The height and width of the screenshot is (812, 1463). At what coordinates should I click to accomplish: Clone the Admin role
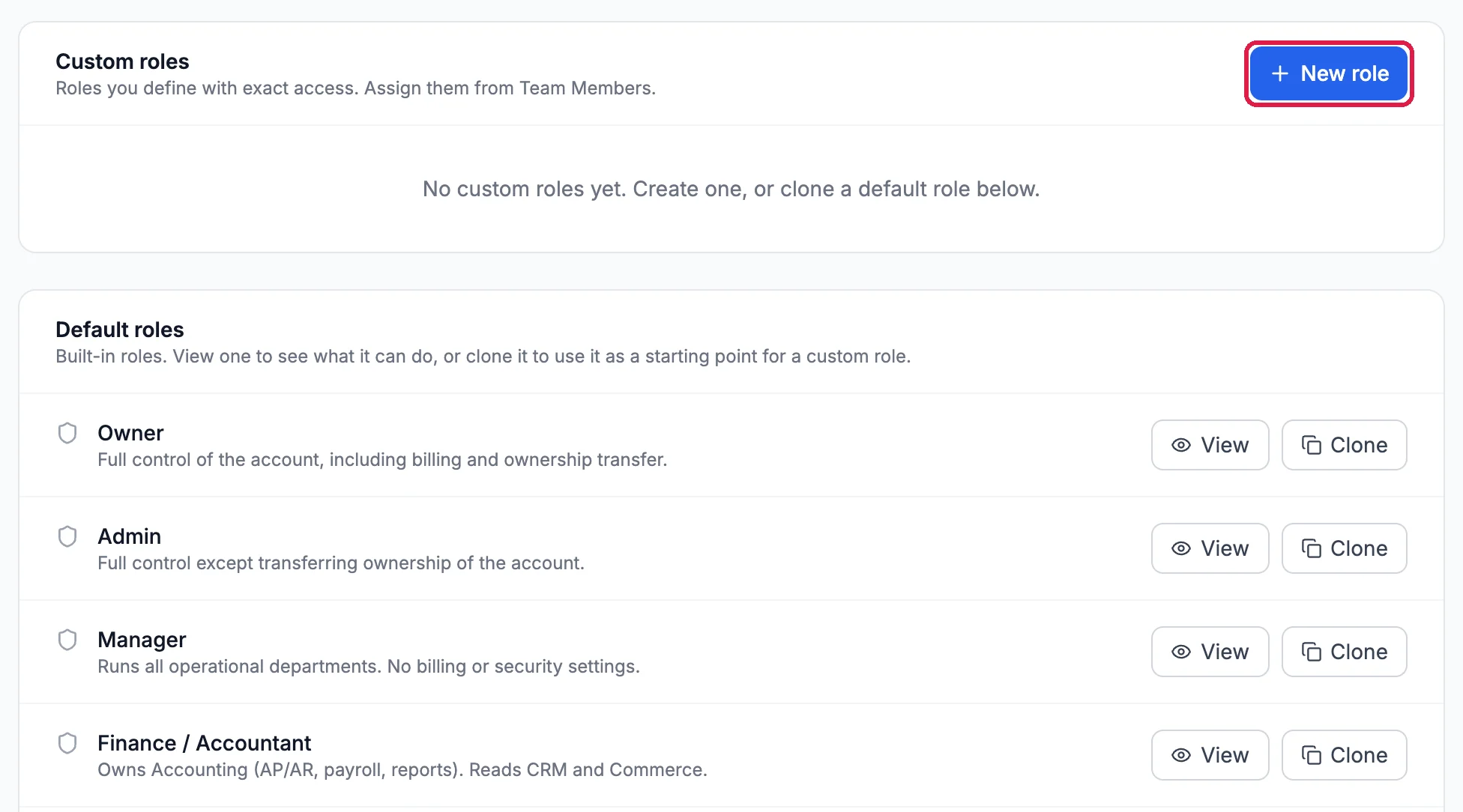click(1344, 548)
